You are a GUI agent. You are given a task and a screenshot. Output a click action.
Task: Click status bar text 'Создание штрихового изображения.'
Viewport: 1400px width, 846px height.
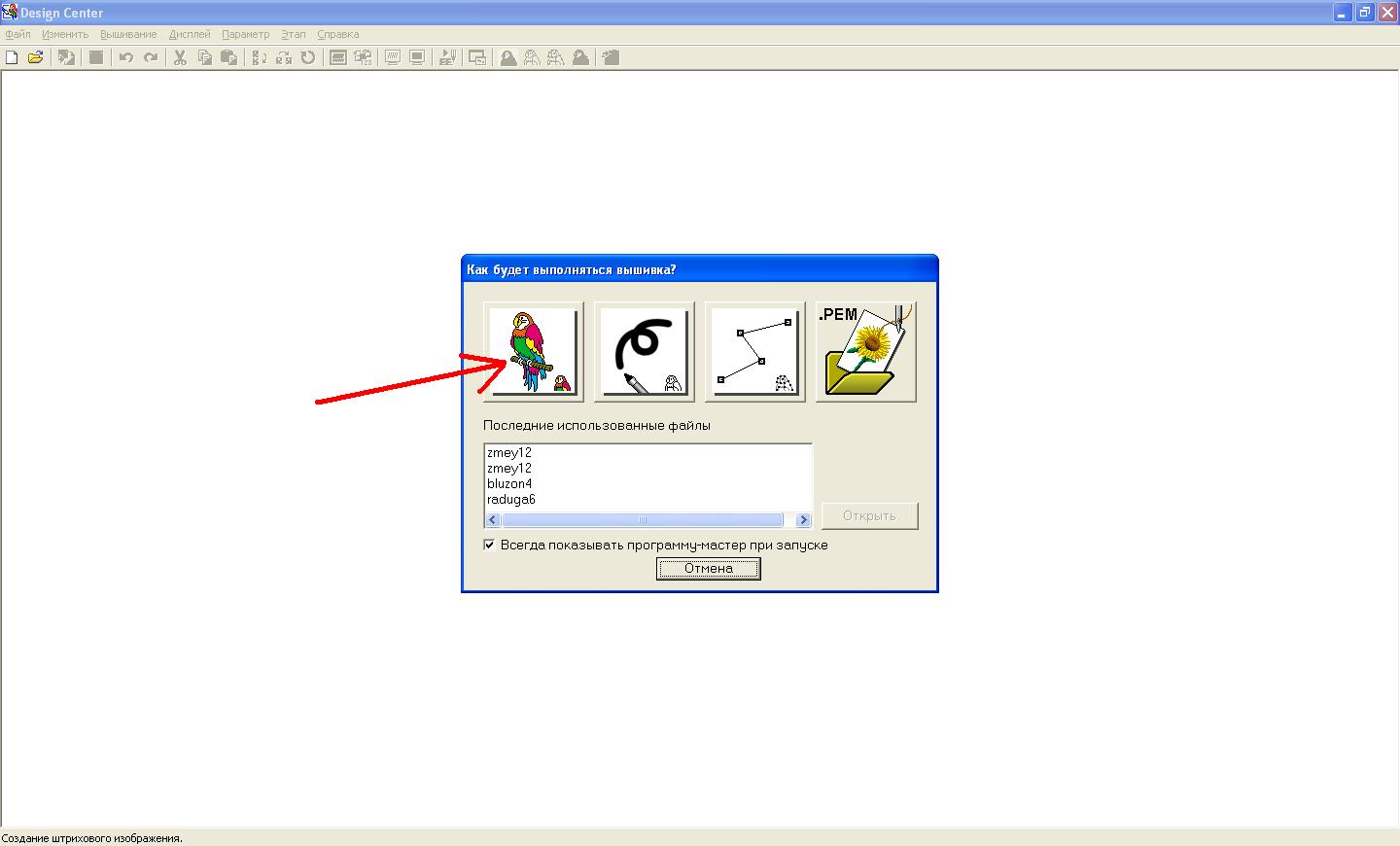(x=91, y=838)
